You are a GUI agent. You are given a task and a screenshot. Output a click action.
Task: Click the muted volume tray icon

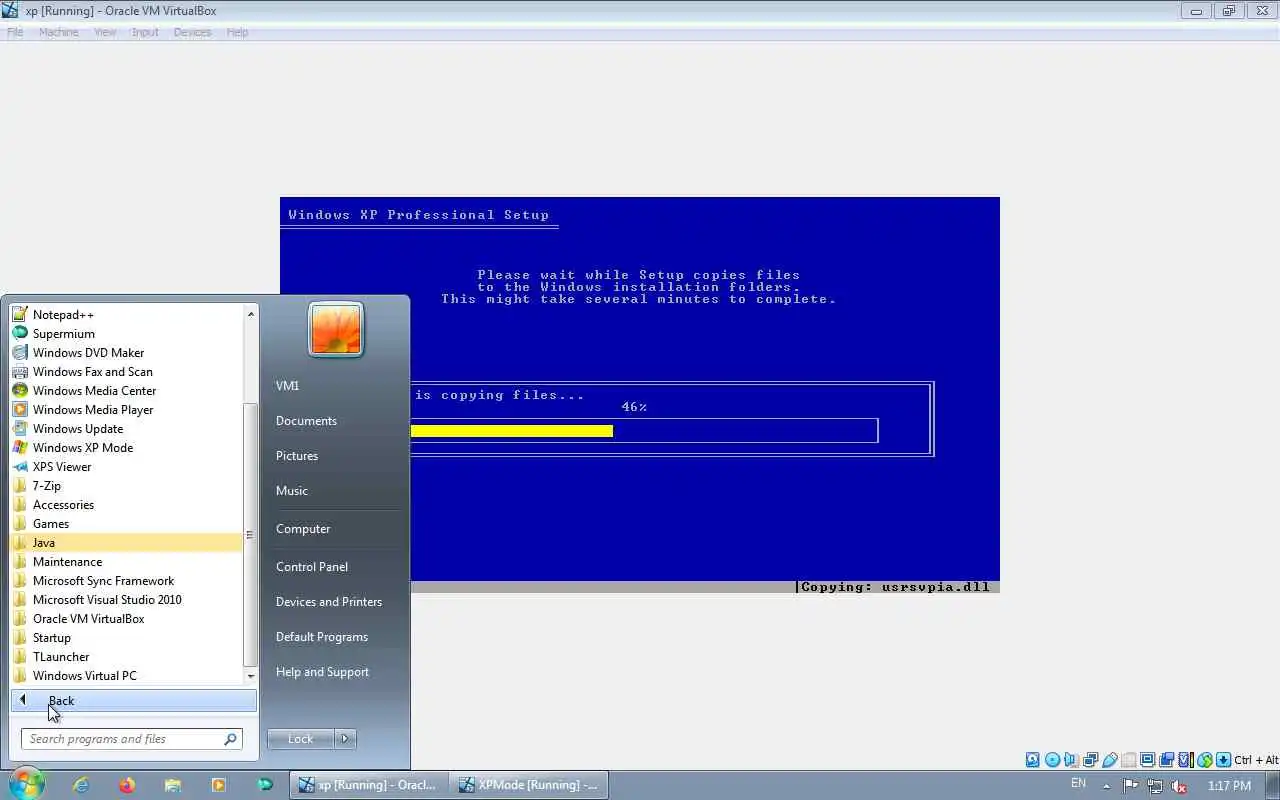pos(1179,786)
